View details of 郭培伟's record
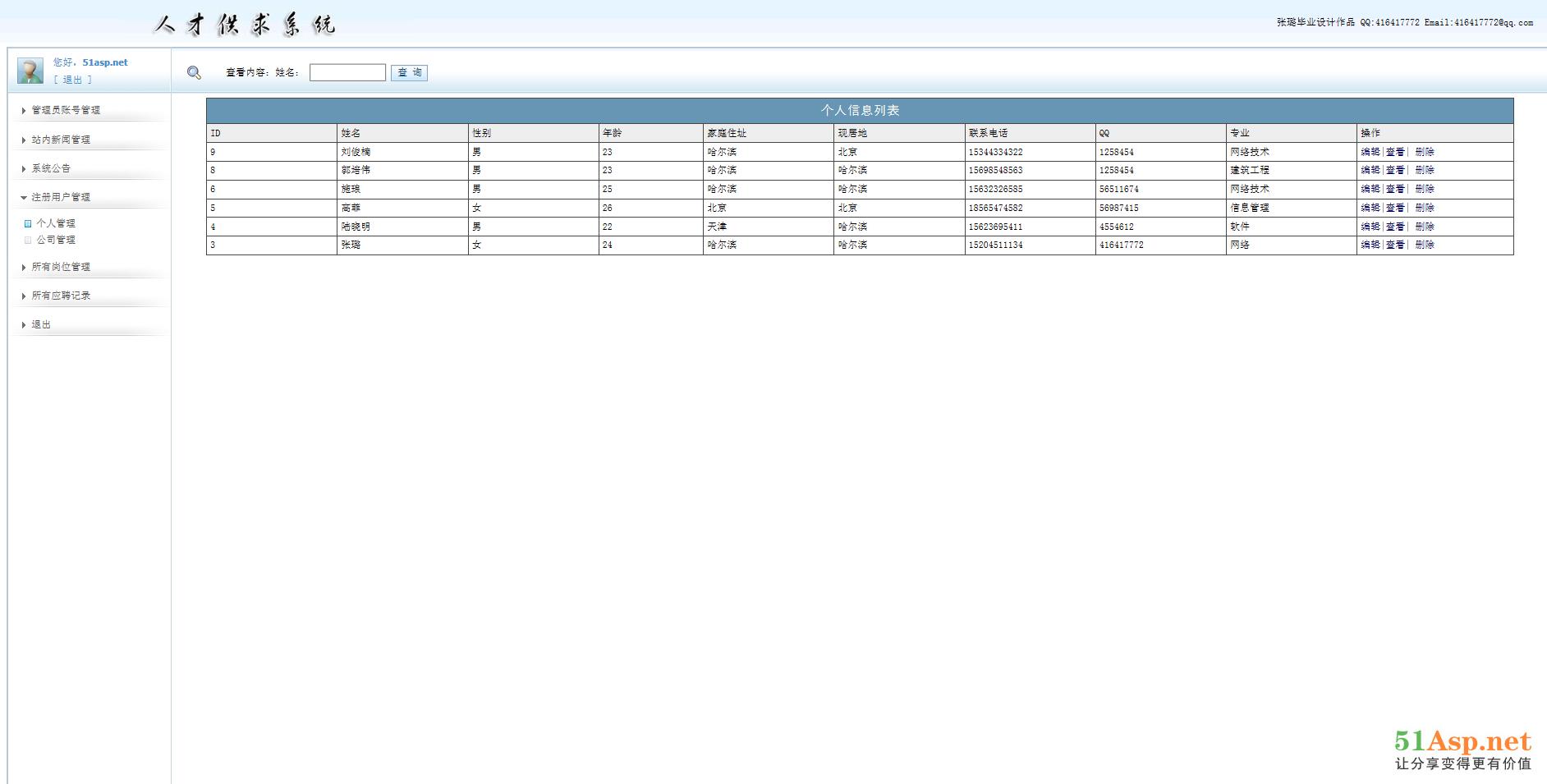1547x784 pixels. (1395, 170)
